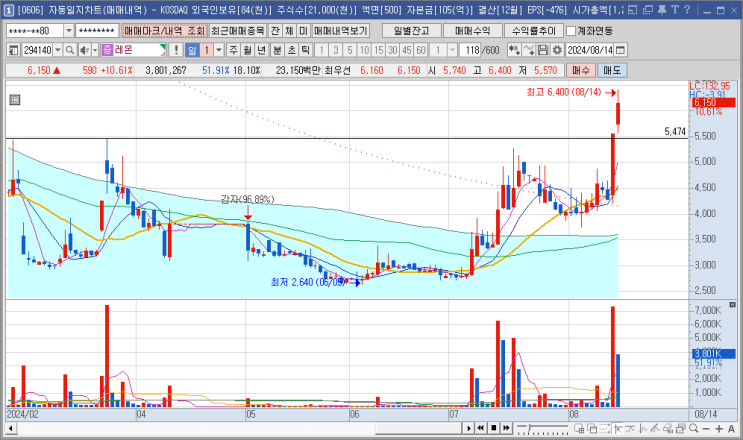The image size is (743, 440).
Task: Click the red 매수 buy button
Action: click(580, 70)
